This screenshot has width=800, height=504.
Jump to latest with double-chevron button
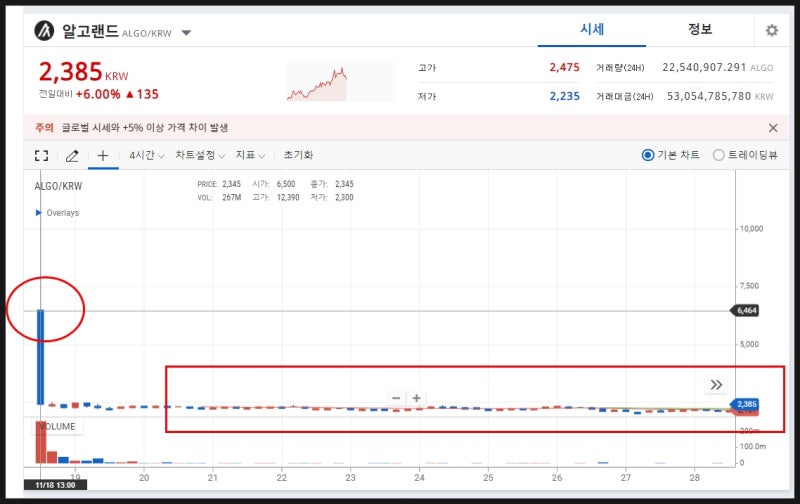716,385
